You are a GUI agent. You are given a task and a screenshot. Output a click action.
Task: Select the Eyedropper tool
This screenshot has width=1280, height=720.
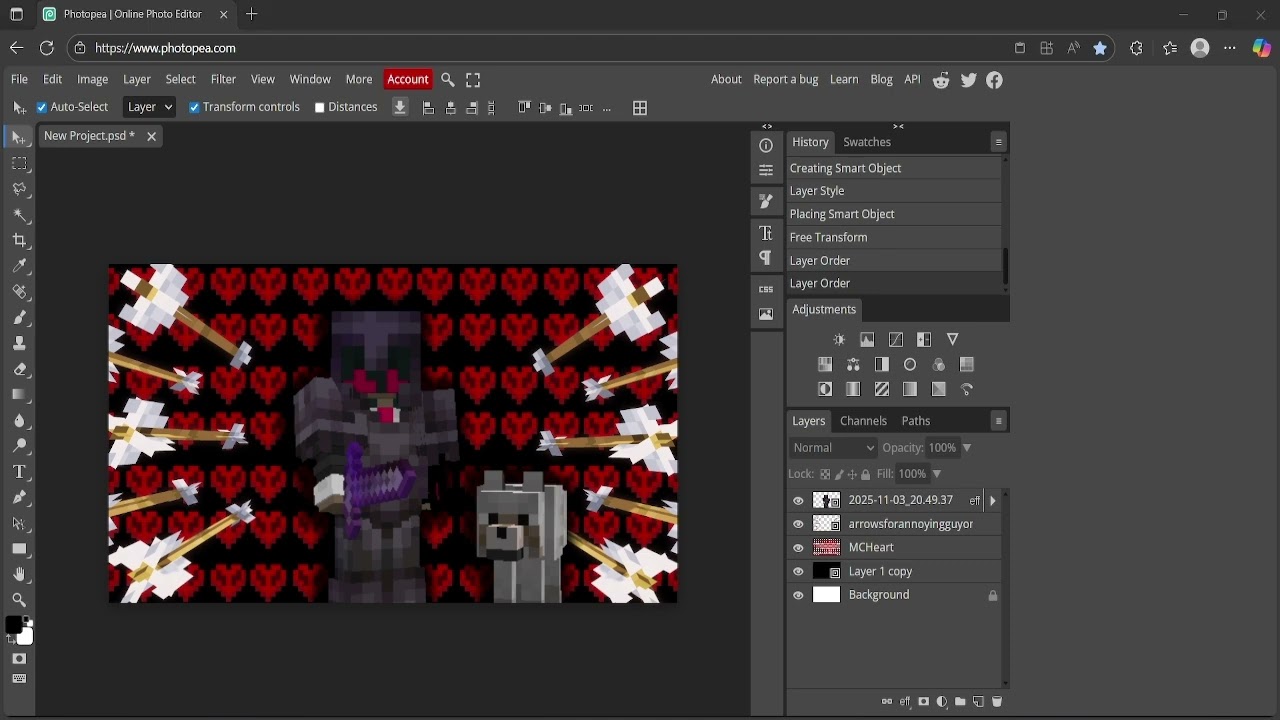point(19,266)
